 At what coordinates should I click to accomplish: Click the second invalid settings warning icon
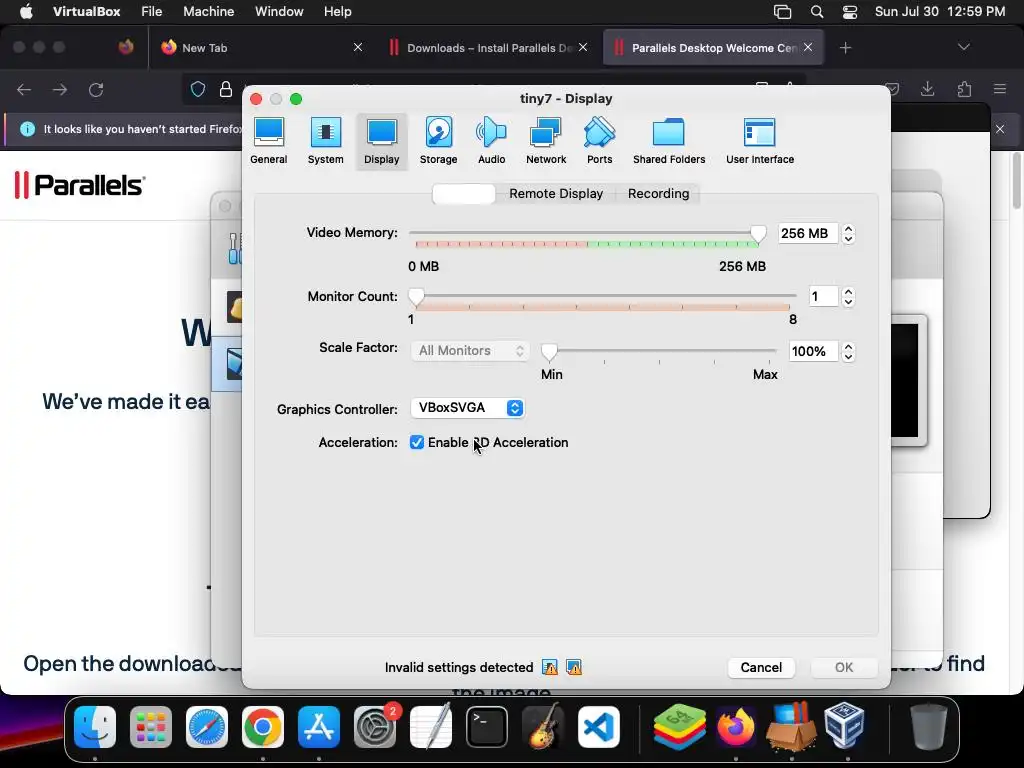(x=574, y=667)
